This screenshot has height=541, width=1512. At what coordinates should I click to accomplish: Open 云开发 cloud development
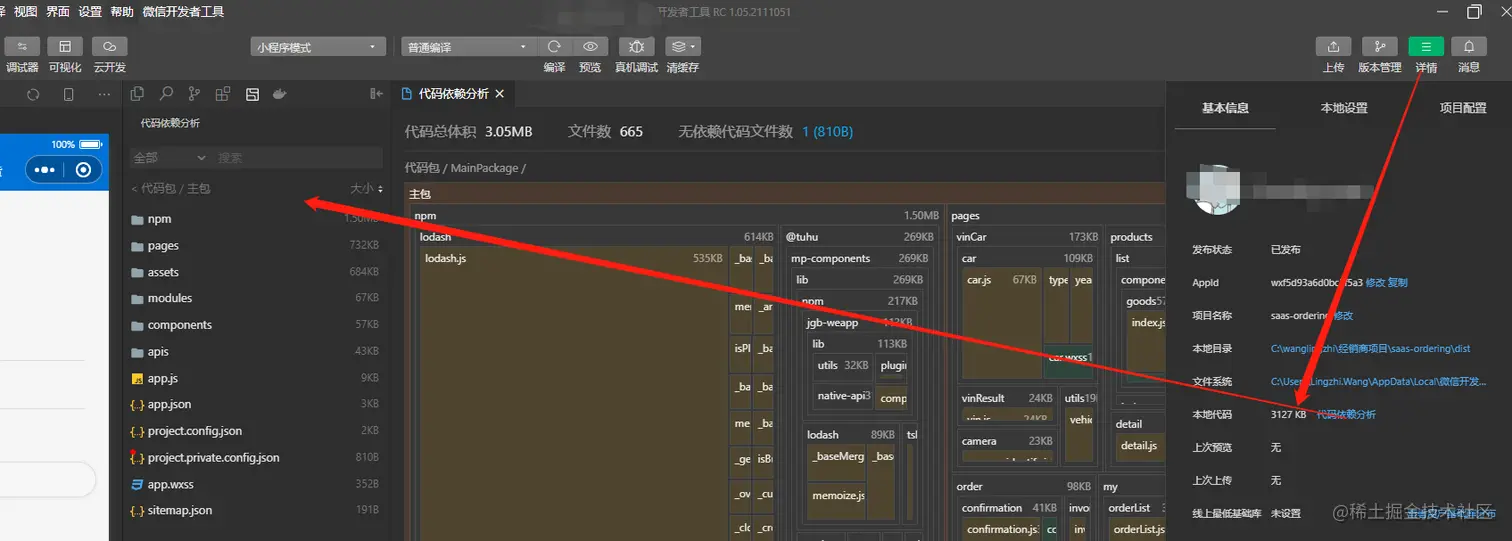click(109, 47)
